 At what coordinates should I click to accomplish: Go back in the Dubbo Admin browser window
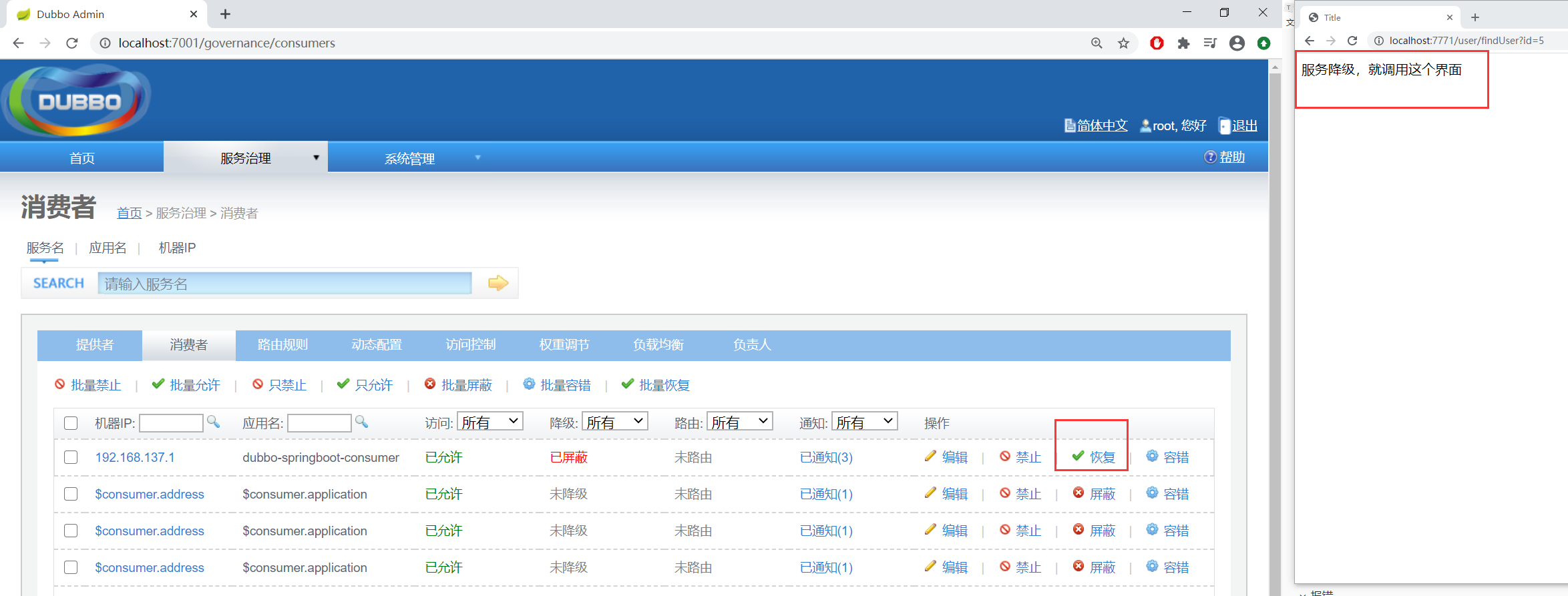[19, 43]
